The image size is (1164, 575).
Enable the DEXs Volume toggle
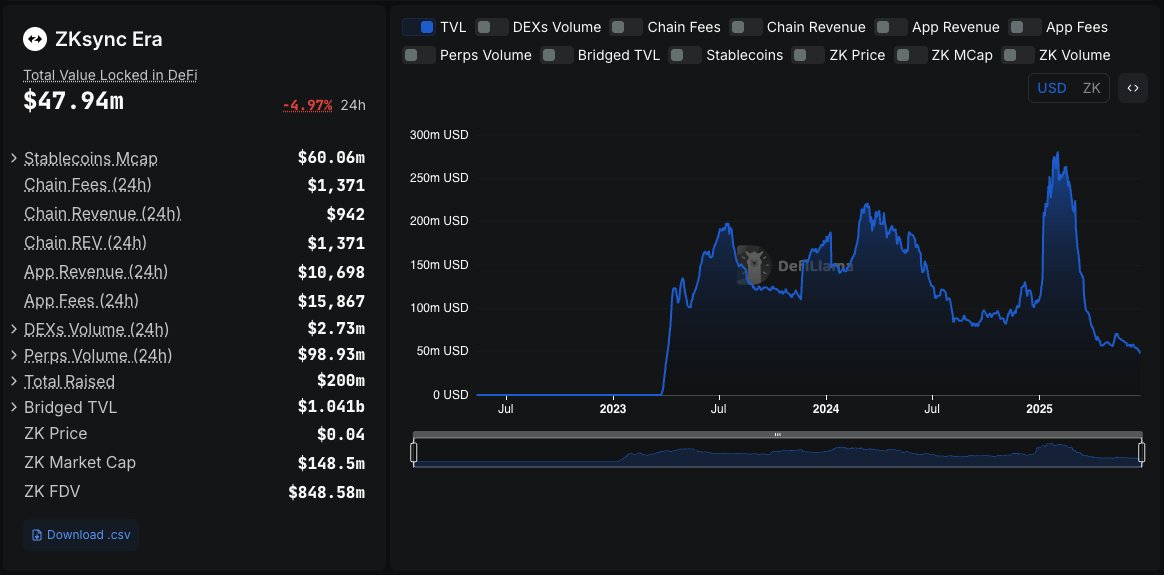click(491, 27)
